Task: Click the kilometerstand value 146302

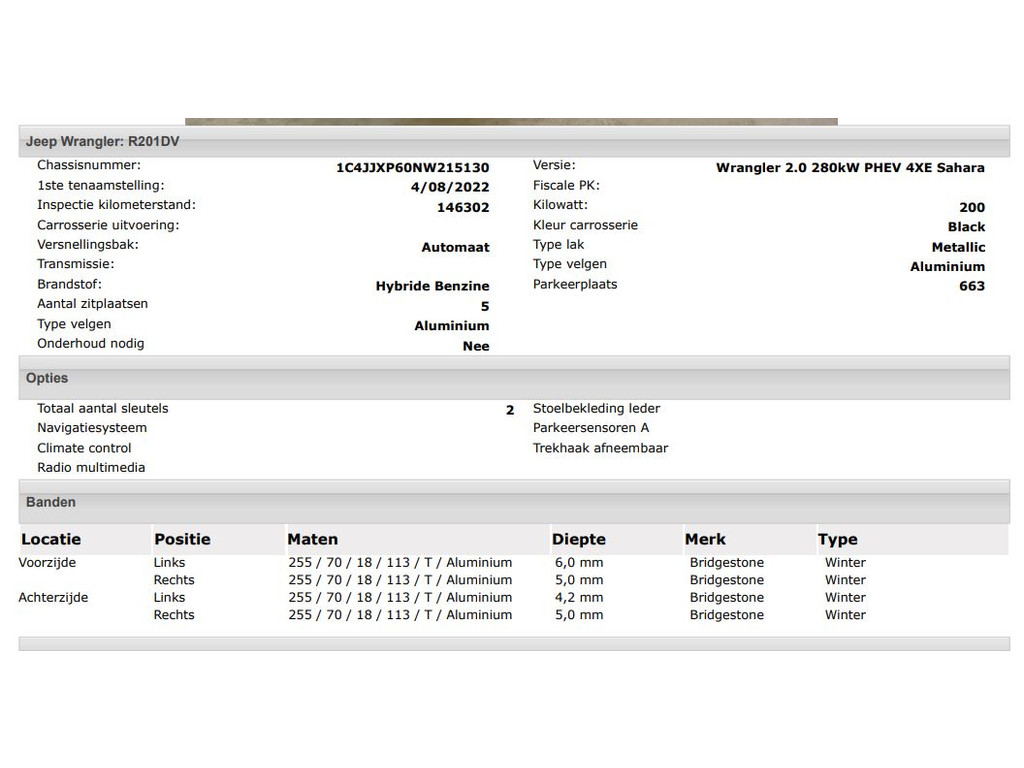Action: tap(462, 207)
